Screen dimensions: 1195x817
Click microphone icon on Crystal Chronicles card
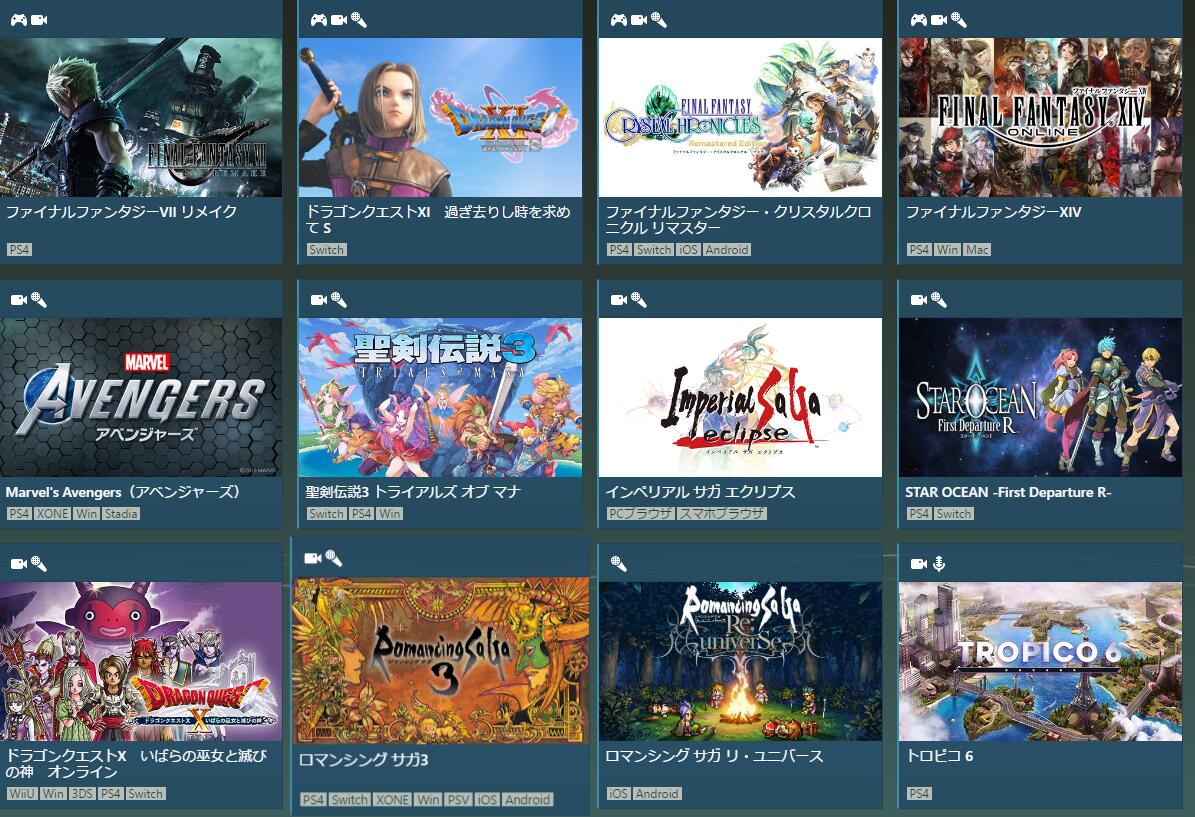click(659, 20)
